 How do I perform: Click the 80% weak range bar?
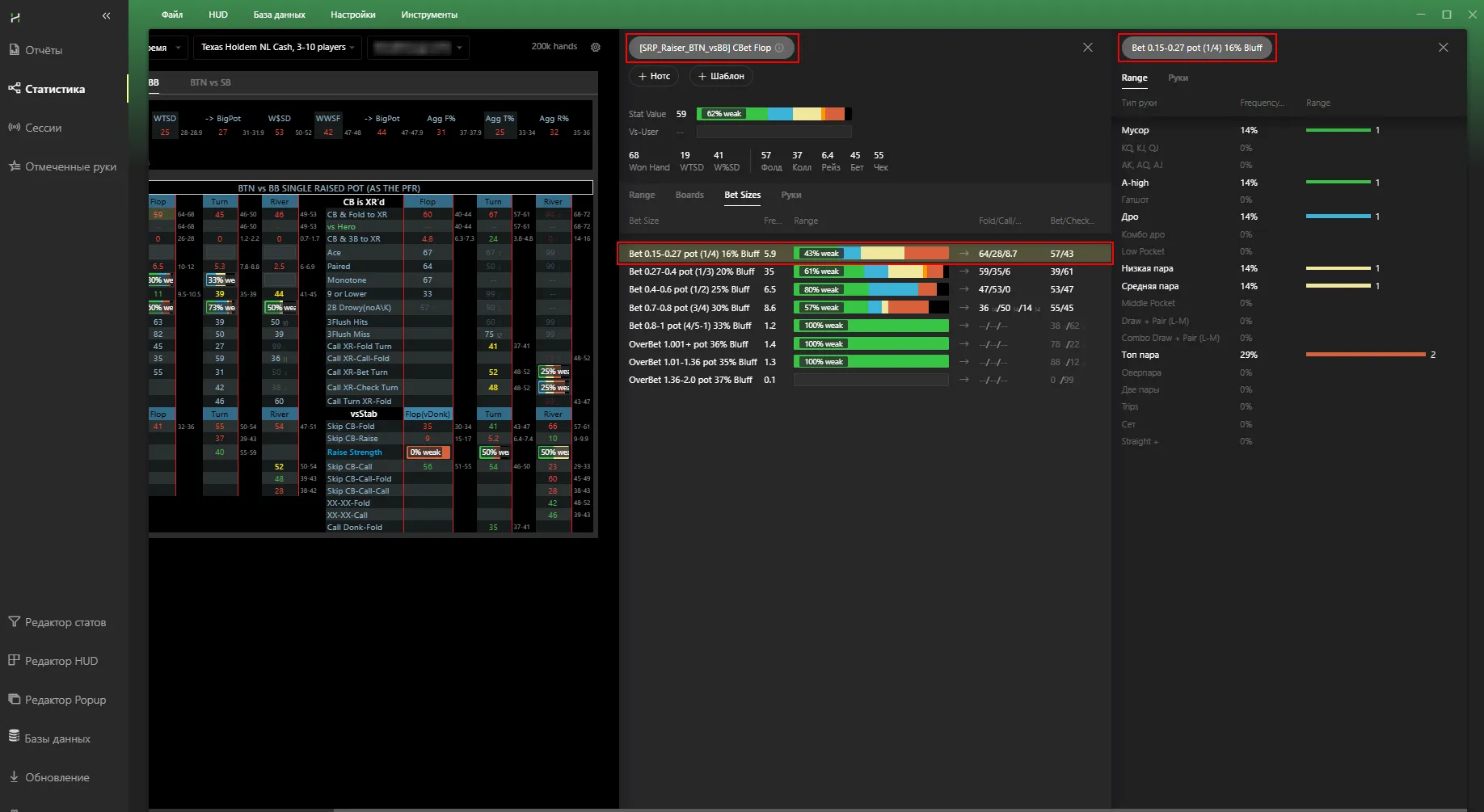click(871, 289)
